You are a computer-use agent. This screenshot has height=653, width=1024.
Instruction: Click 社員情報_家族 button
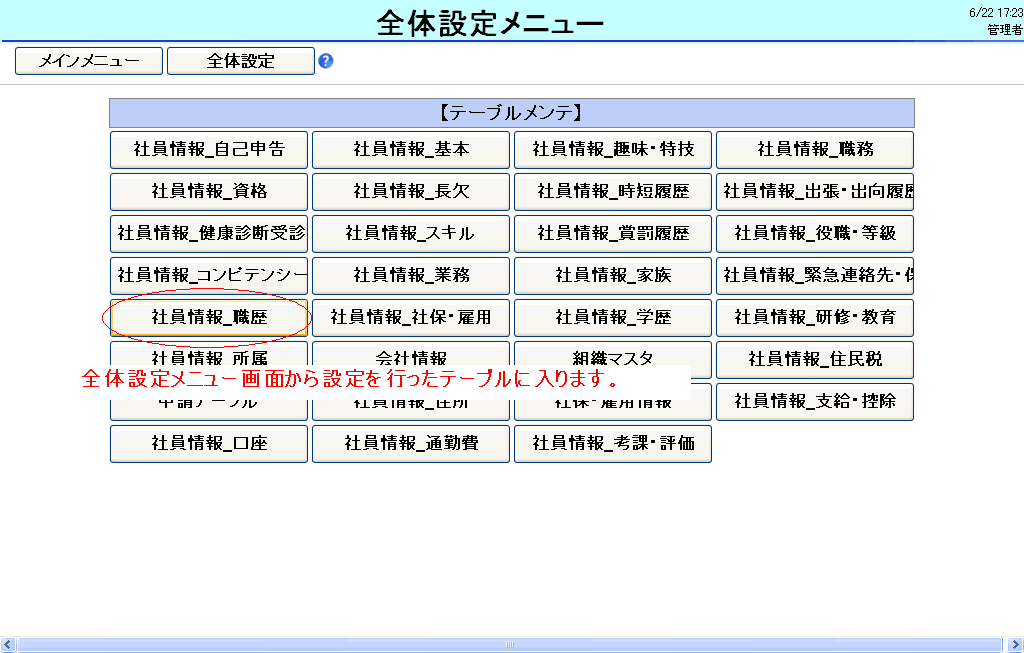(x=613, y=276)
